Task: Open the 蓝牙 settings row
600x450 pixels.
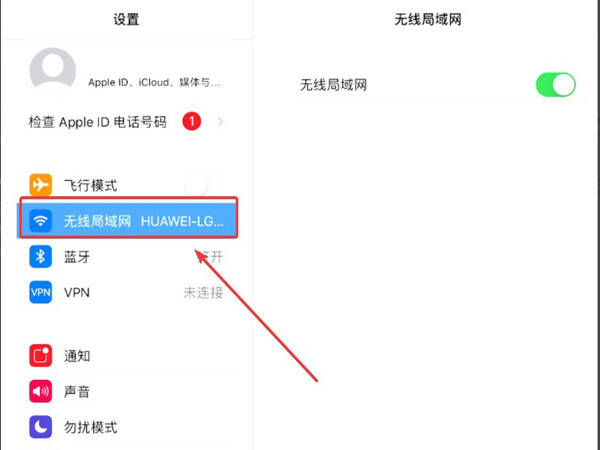Action: [126, 256]
